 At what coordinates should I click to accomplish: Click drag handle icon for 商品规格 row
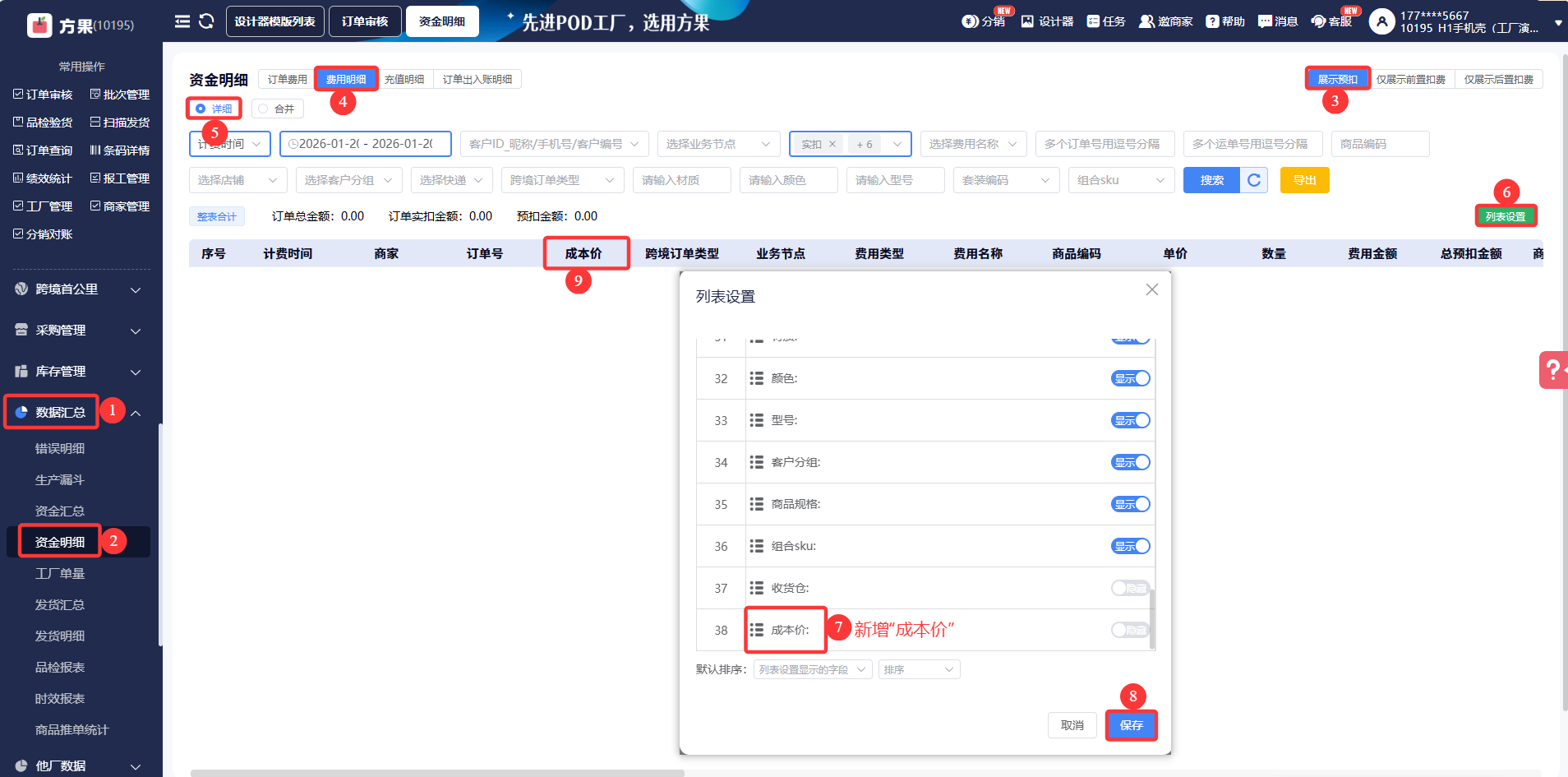[757, 504]
